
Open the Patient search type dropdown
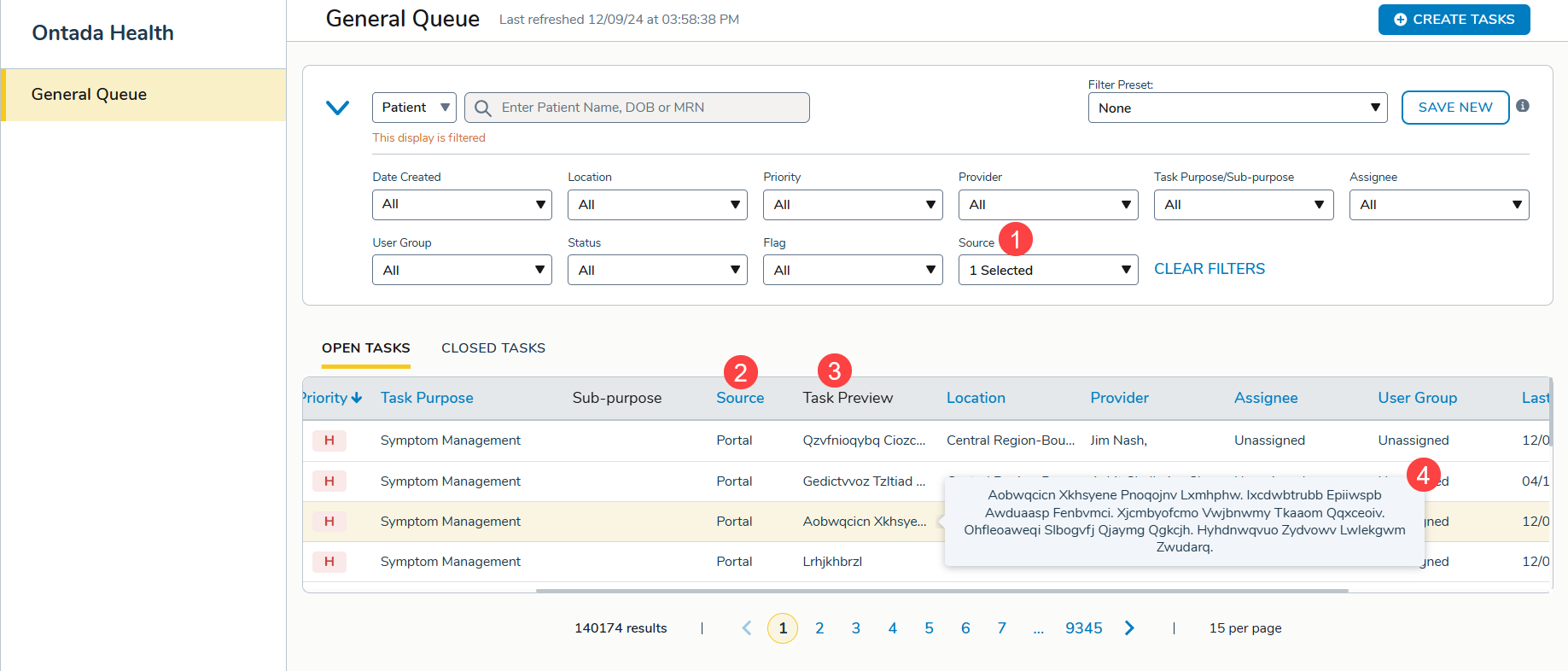click(414, 108)
